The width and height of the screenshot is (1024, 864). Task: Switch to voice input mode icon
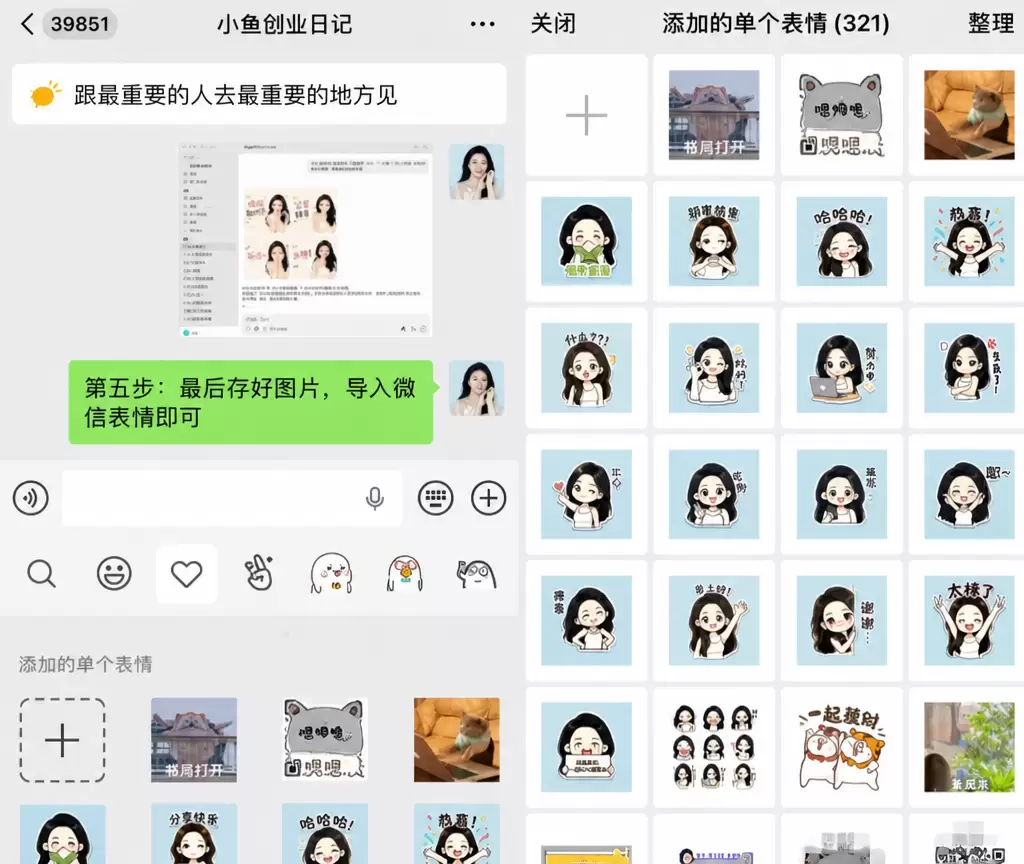coord(31,498)
